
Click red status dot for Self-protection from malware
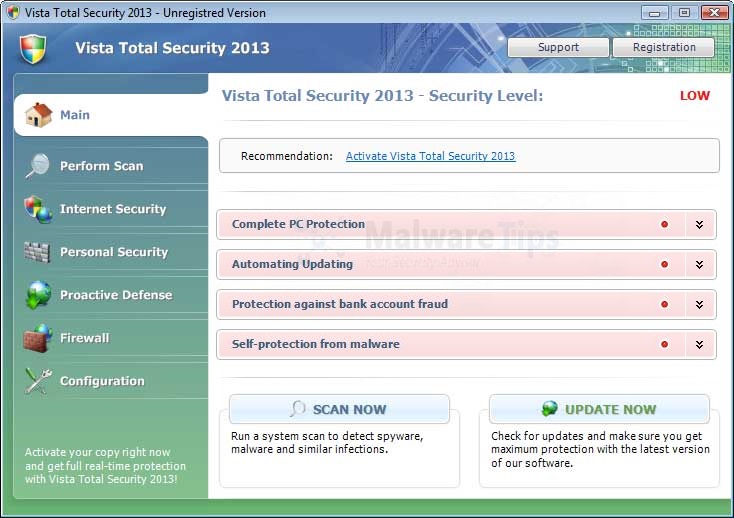(x=664, y=344)
